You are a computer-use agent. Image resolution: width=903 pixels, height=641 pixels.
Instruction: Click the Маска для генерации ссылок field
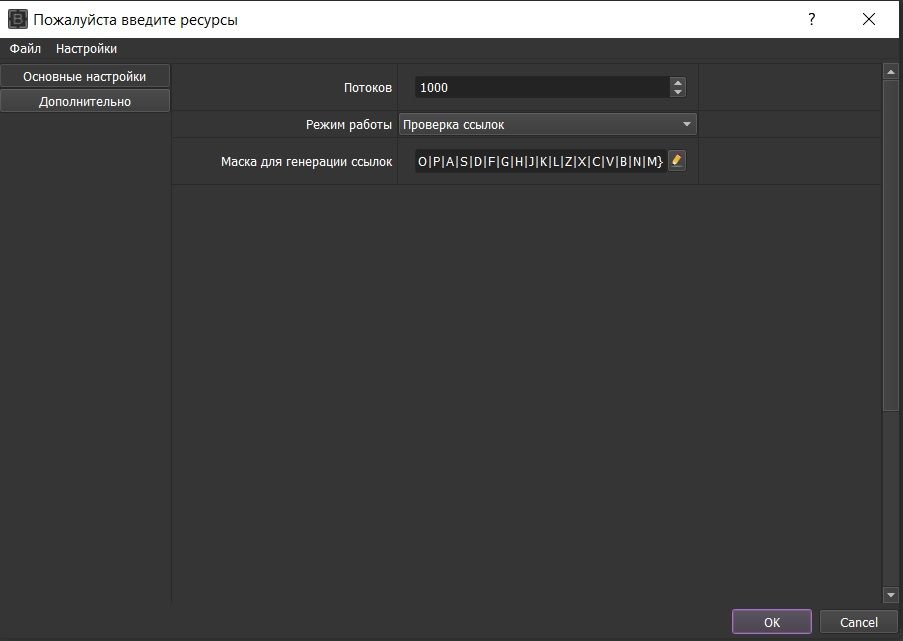[x=540, y=161]
